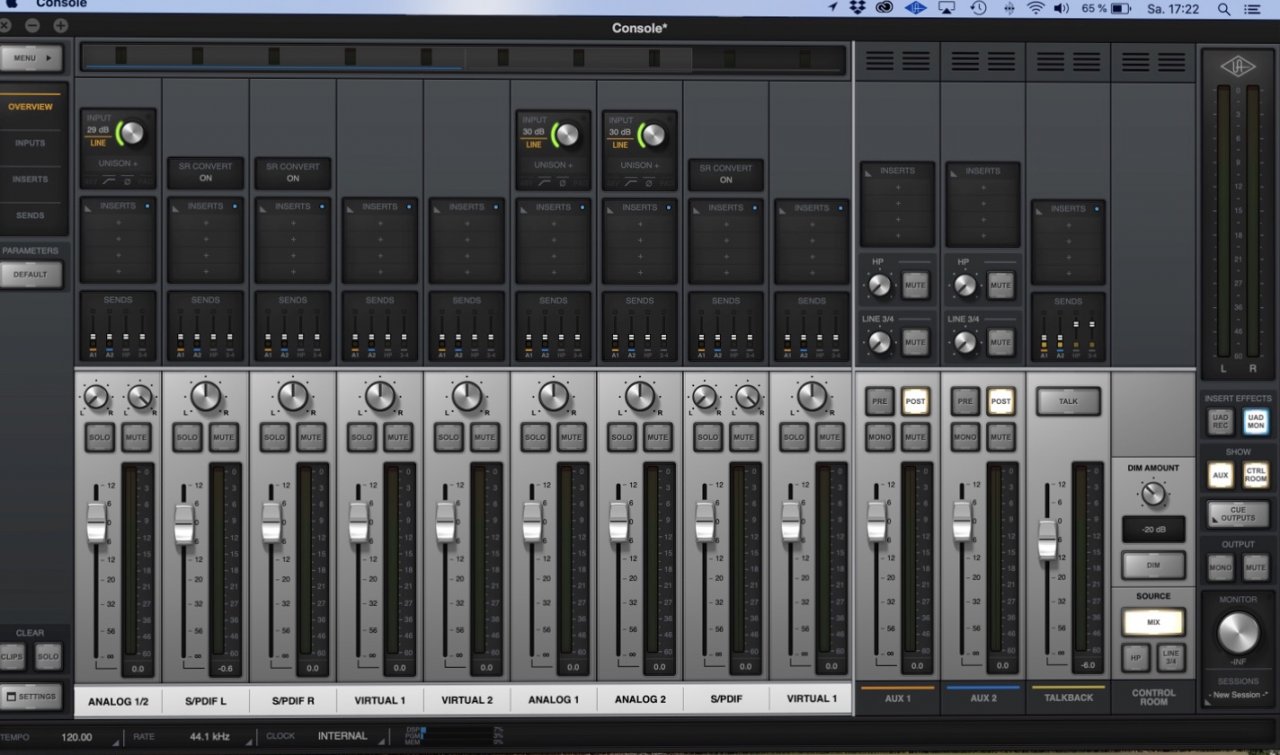Click the DEFAULT parameters button
The height and width of the screenshot is (755, 1280).
click(30, 274)
